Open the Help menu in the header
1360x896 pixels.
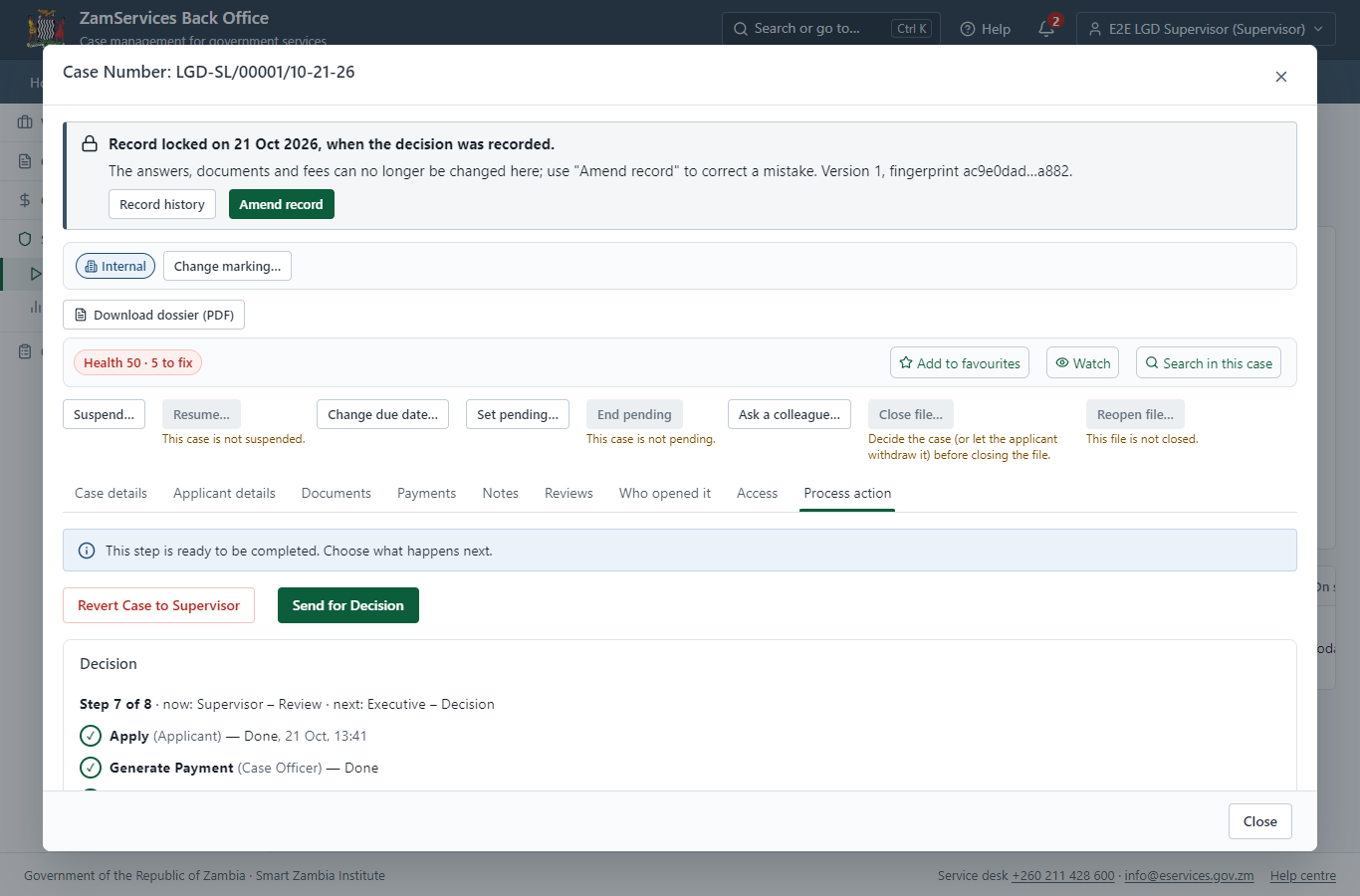985,29
